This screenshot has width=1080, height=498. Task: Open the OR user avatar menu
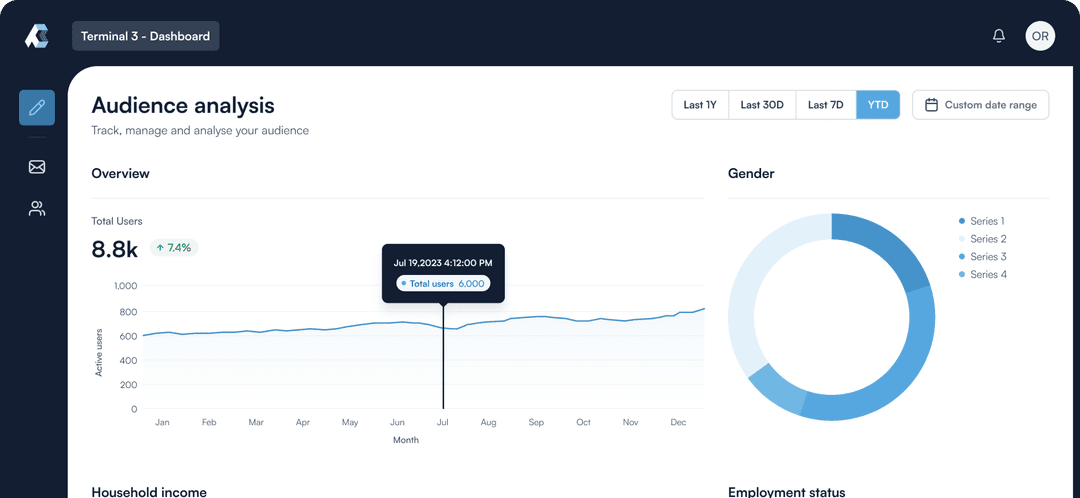pos(1040,36)
